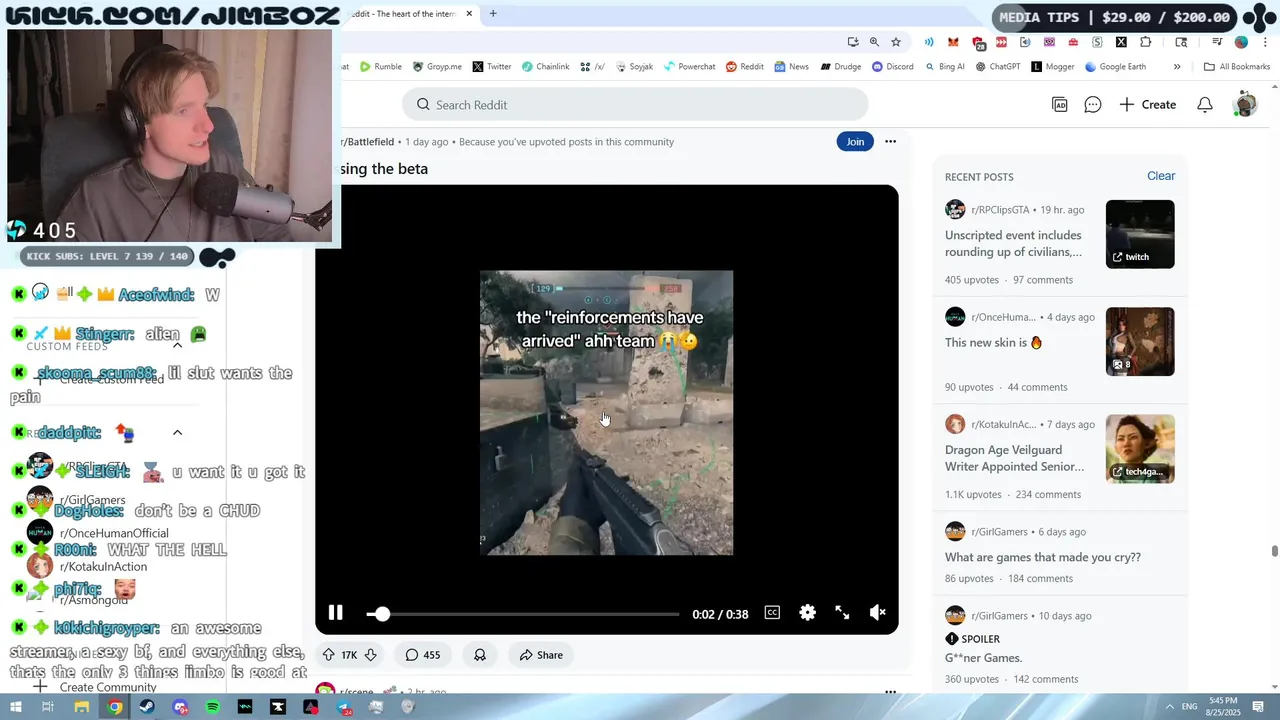Screen dimensions: 1280x720
Task: Open r/OnceHumanOfficial in the sidebar
Action: pos(114,533)
